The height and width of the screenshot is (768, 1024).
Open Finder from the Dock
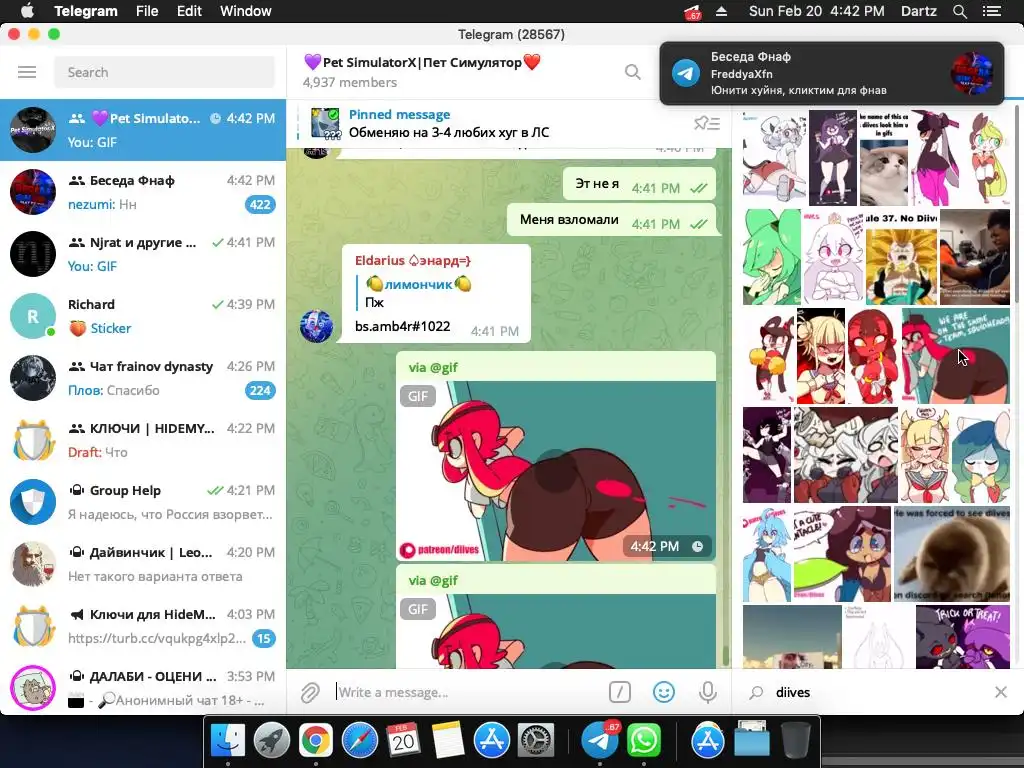[227, 741]
